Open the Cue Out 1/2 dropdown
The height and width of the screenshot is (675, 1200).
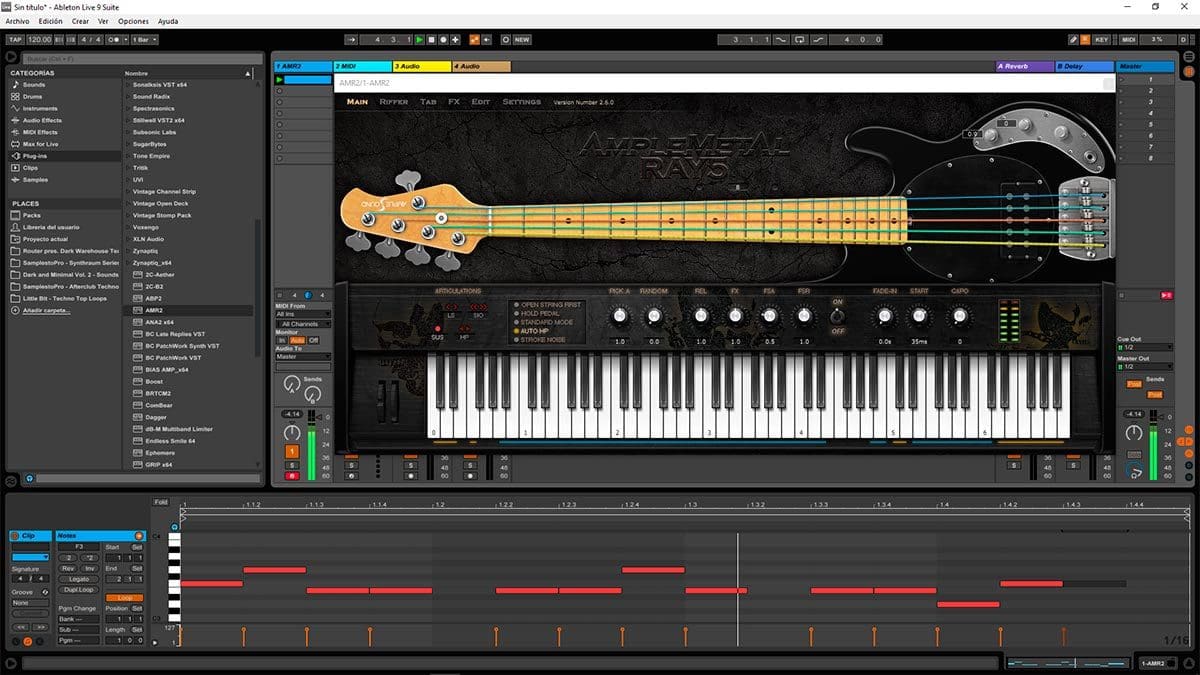pyautogui.click(x=1143, y=348)
